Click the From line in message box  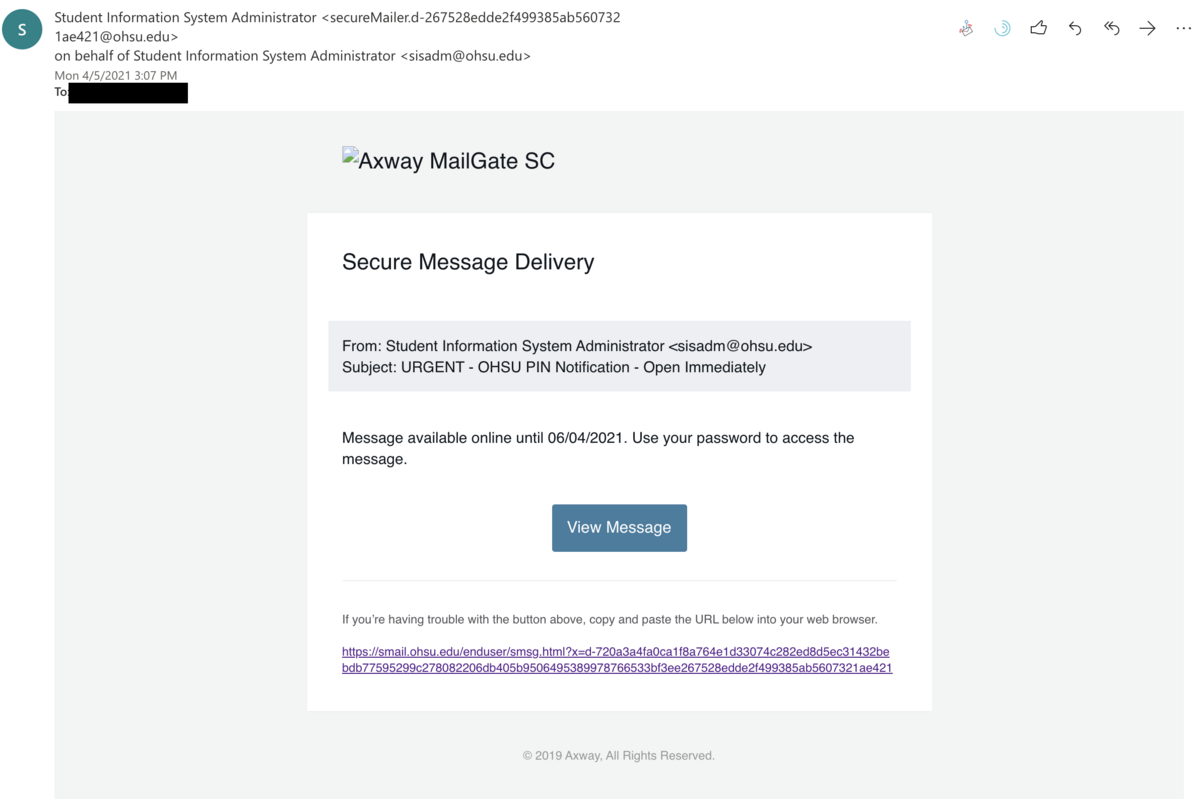point(576,346)
